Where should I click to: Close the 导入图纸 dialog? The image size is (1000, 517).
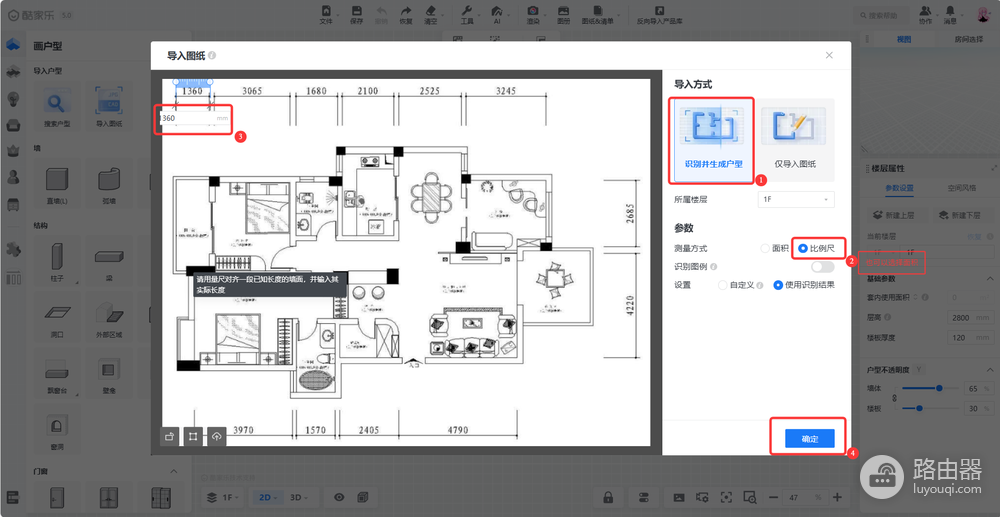(829, 55)
